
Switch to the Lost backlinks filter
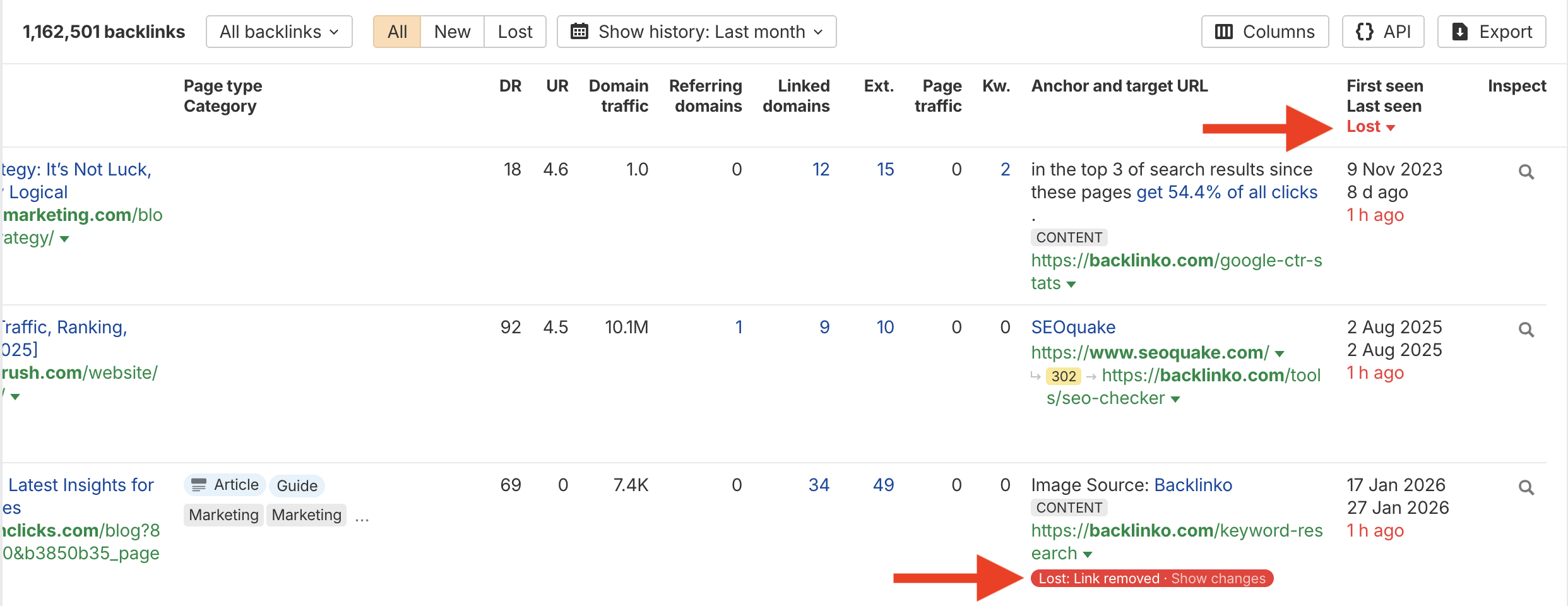(514, 32)
